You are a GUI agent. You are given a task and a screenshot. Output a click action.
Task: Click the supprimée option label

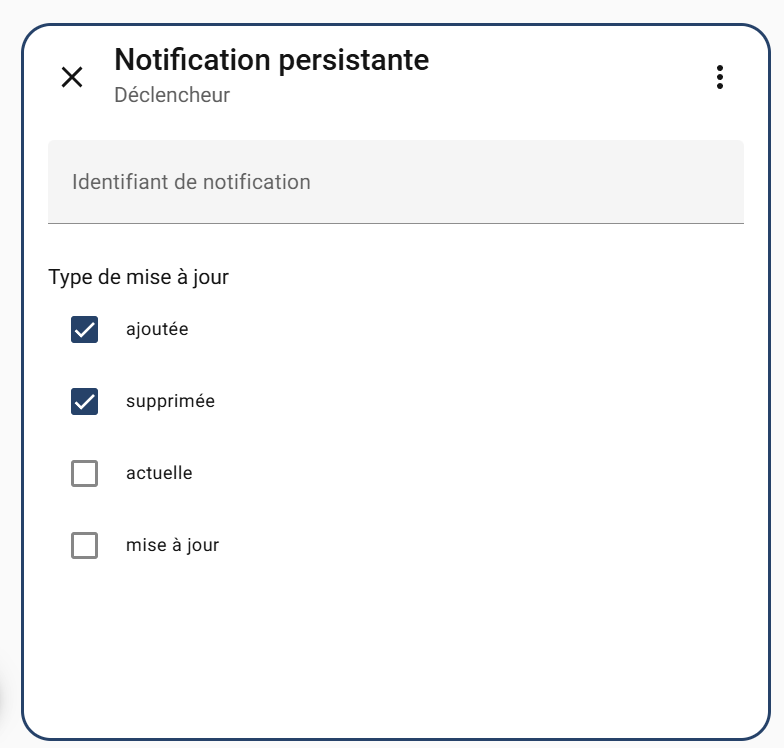click(x=170, y=402)
